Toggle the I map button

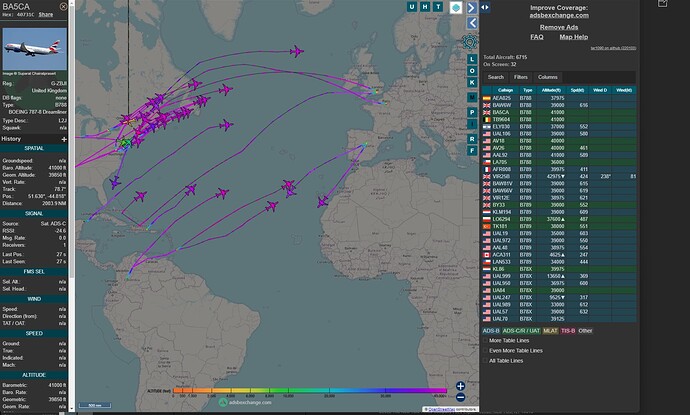[x=472, y=124]
